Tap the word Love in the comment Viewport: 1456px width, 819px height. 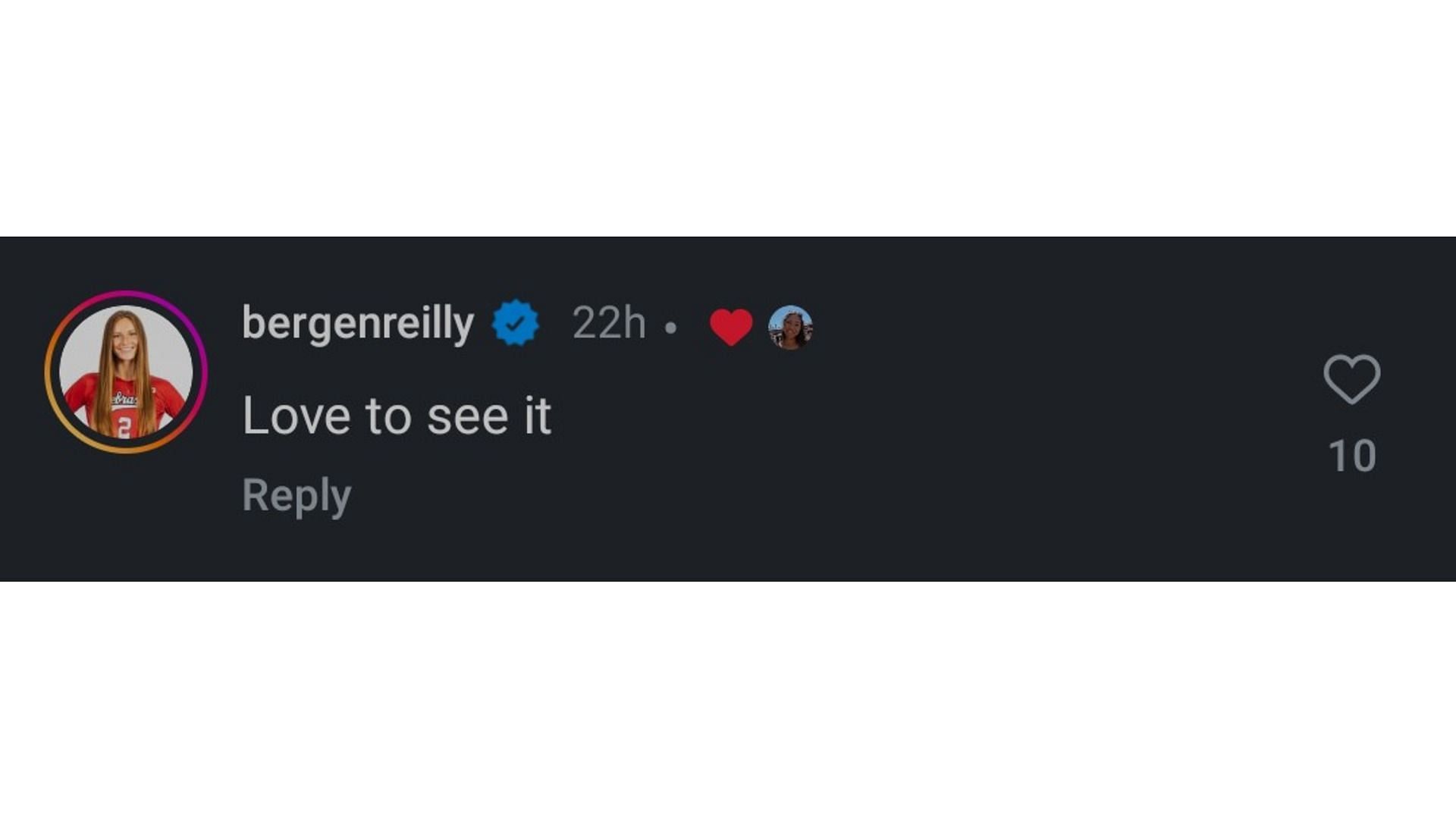(x=297, y=416)
